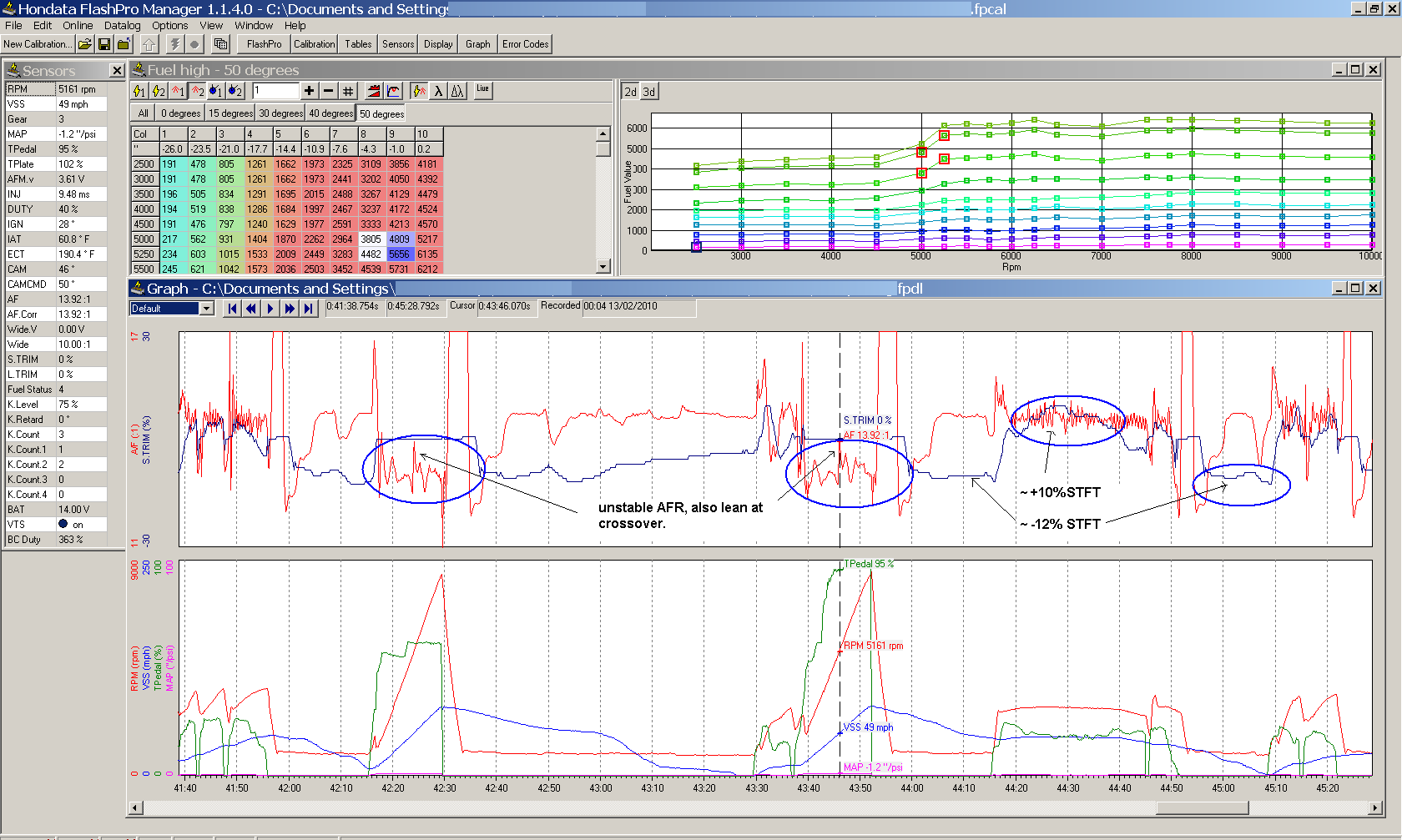The image size is (1402, 840).
Task: Switch to the 40 degrees tab
Action: coord(330,113)
